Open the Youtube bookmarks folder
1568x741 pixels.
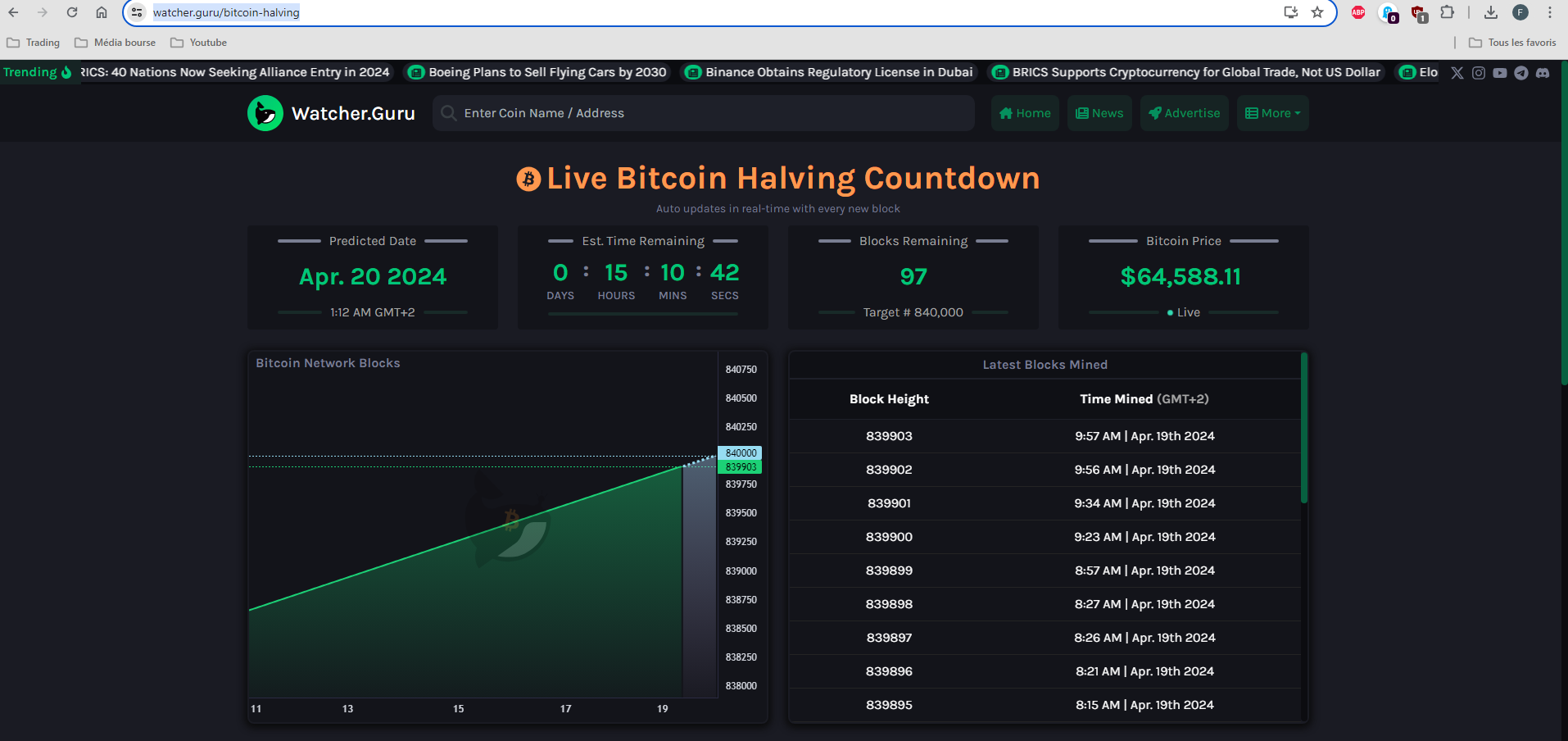click(x=199, y=43)
